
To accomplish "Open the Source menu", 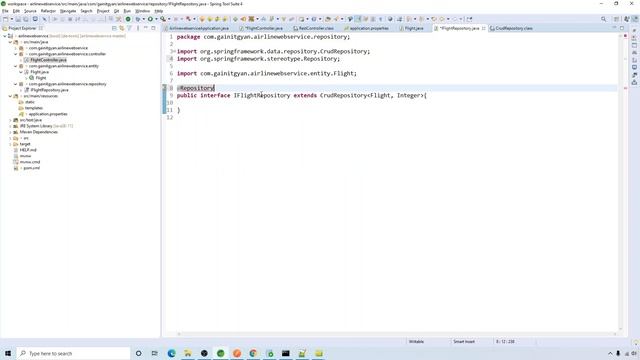I will click(x=30, y=11).
